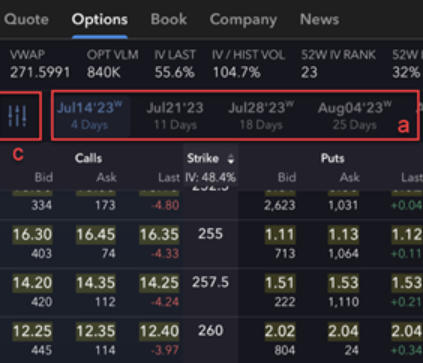Viewport: 423px width, 363px height.
Task: Click the 255 strike call bid 16.30
Action: 32,235
